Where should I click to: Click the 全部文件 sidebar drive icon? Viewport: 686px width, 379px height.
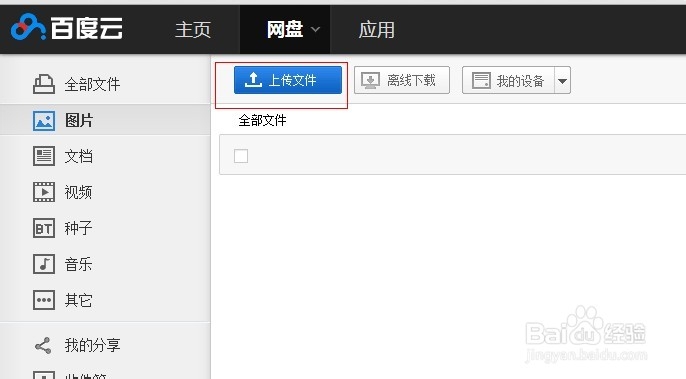pyautogui.click(x=44, y=84)
